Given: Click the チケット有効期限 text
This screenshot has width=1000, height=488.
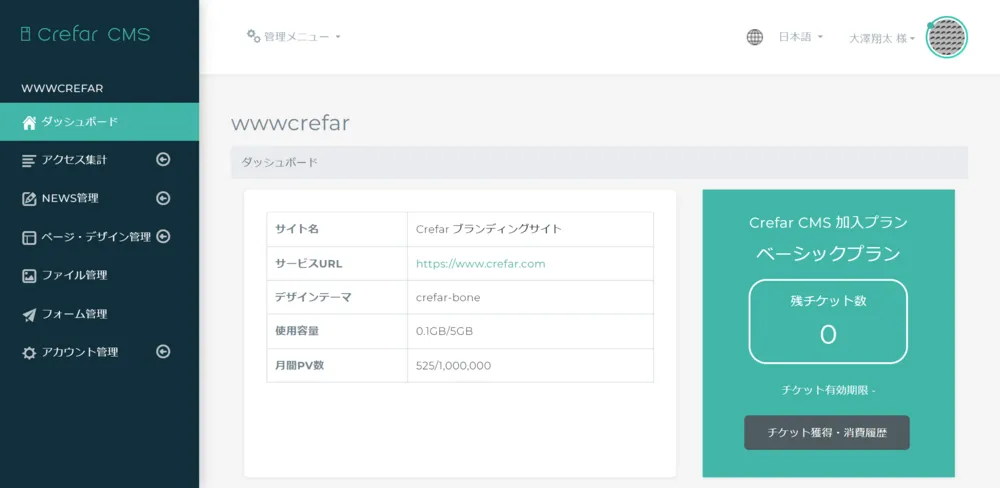Looking at the screenshot, I should 828,390.
